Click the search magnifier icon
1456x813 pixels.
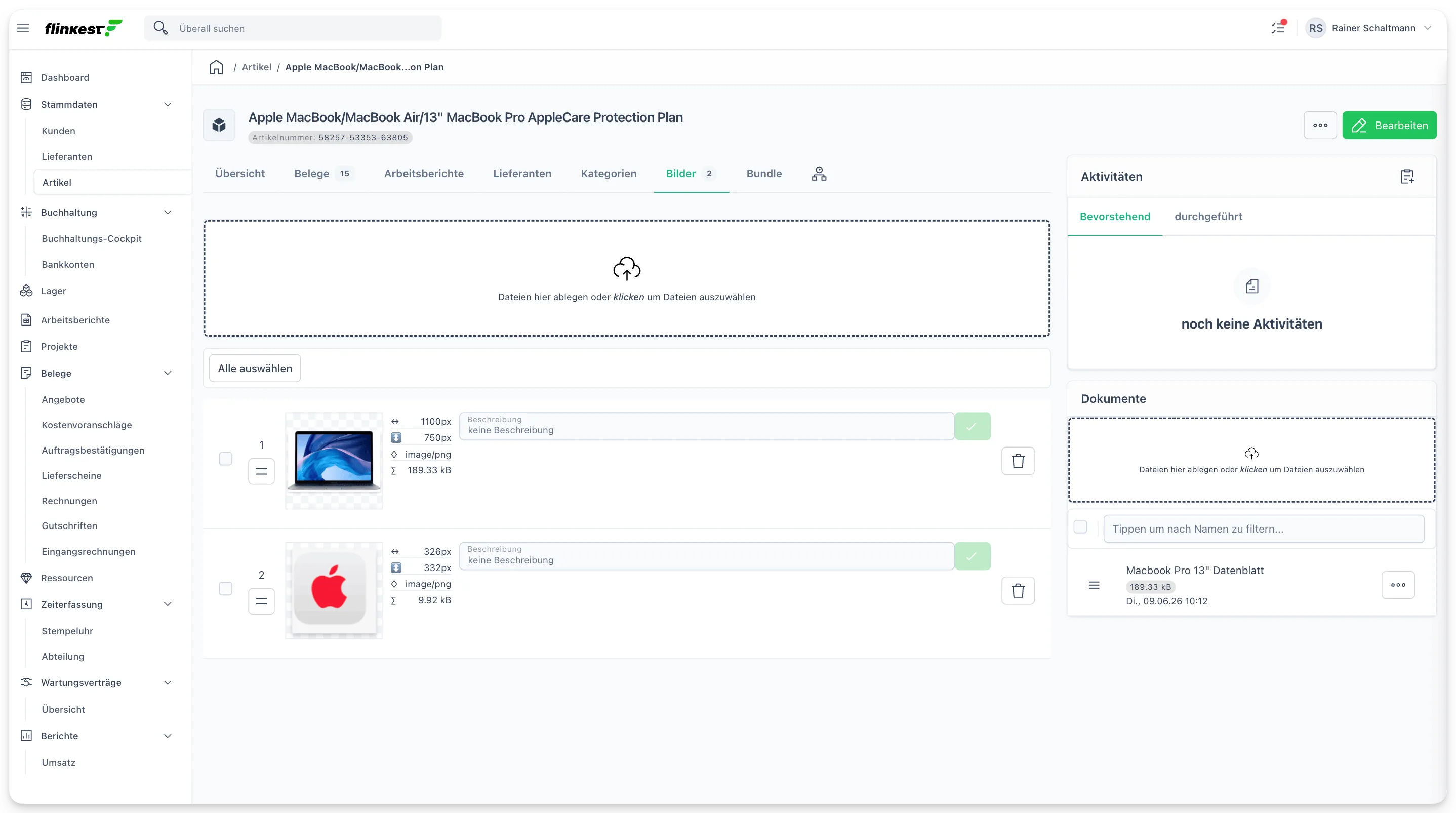coord(160,28)
